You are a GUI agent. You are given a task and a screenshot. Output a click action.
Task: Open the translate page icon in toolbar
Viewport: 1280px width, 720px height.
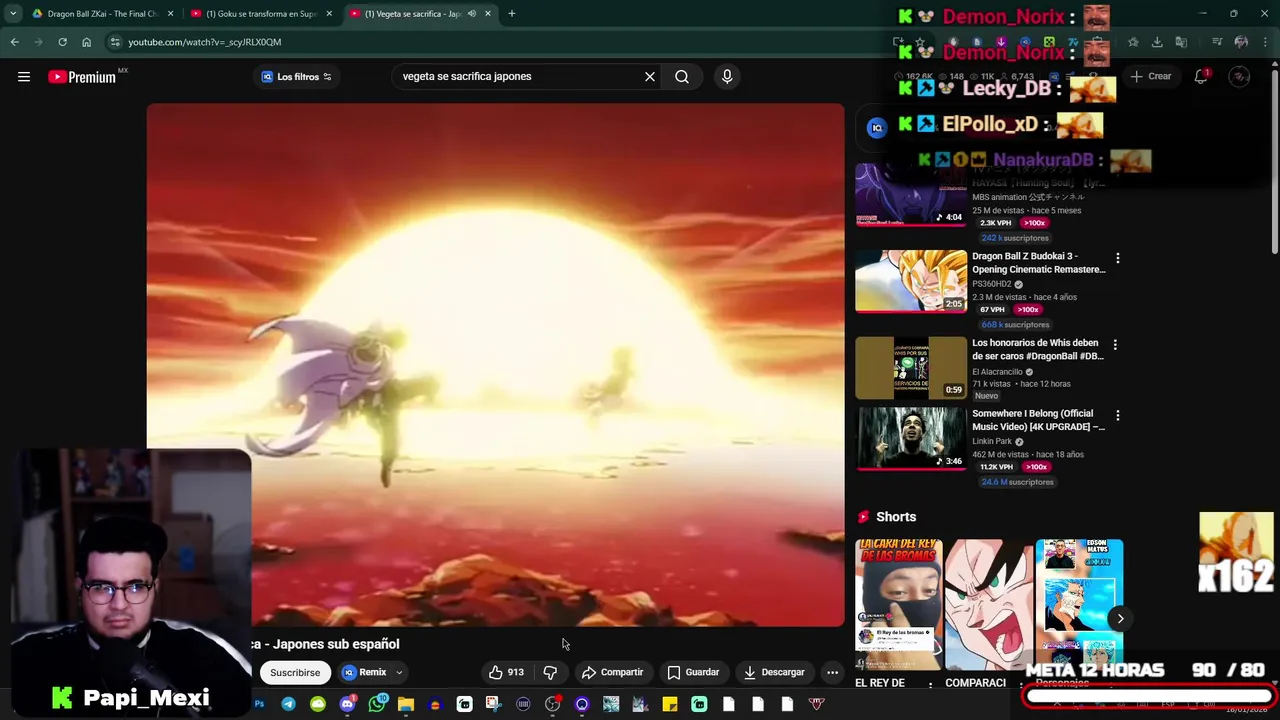pyautogui.click(x=1181, y=42)
